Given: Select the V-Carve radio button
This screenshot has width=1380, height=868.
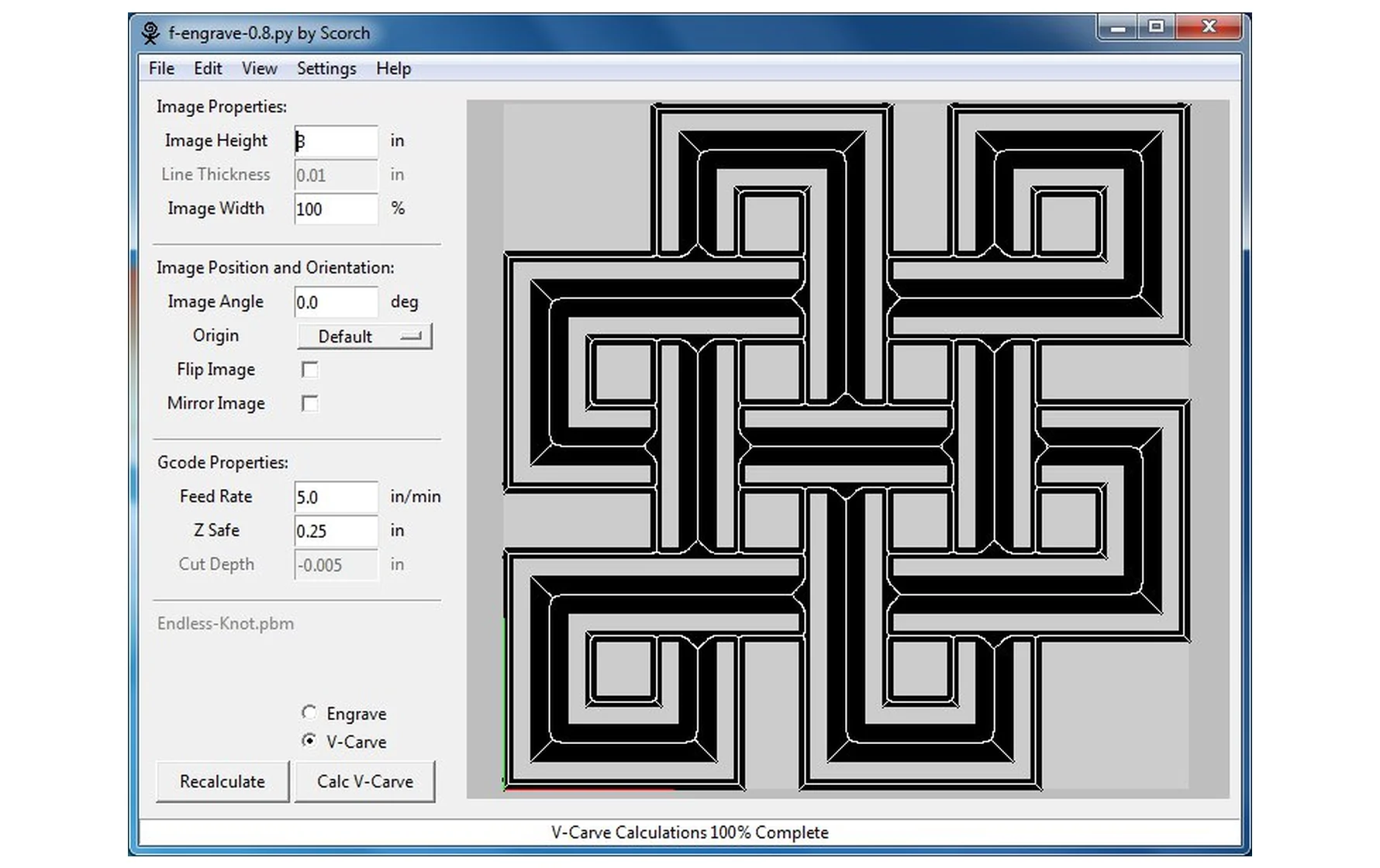Looking at the screenshot, I should click(309, 741).
